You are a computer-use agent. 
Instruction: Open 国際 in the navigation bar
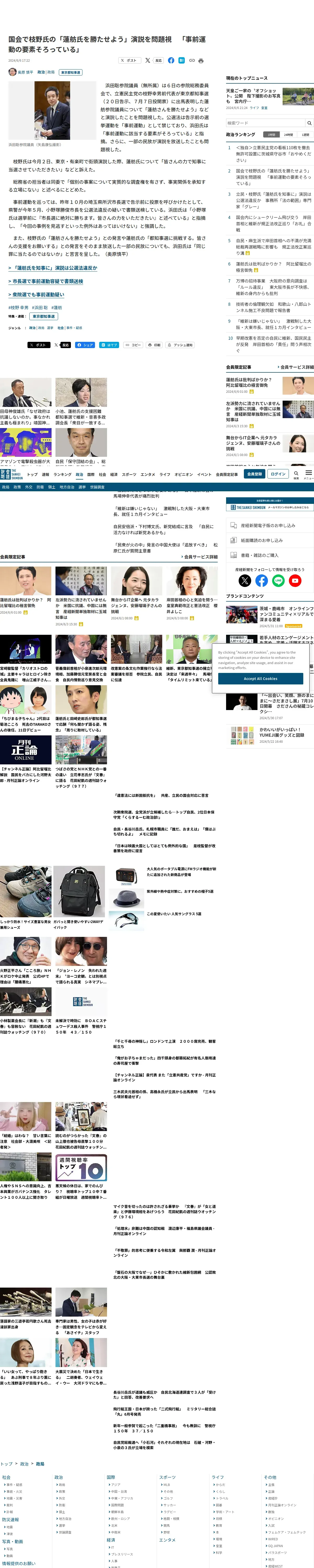click(91, 474)
